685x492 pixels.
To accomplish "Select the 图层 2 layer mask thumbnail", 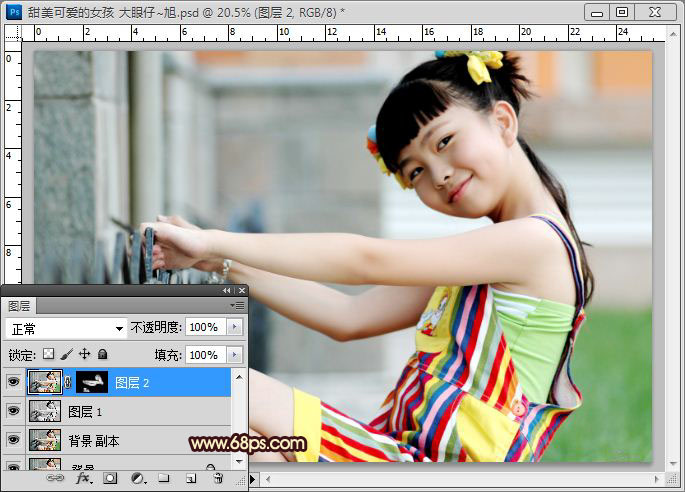I will tap(92, 382).
